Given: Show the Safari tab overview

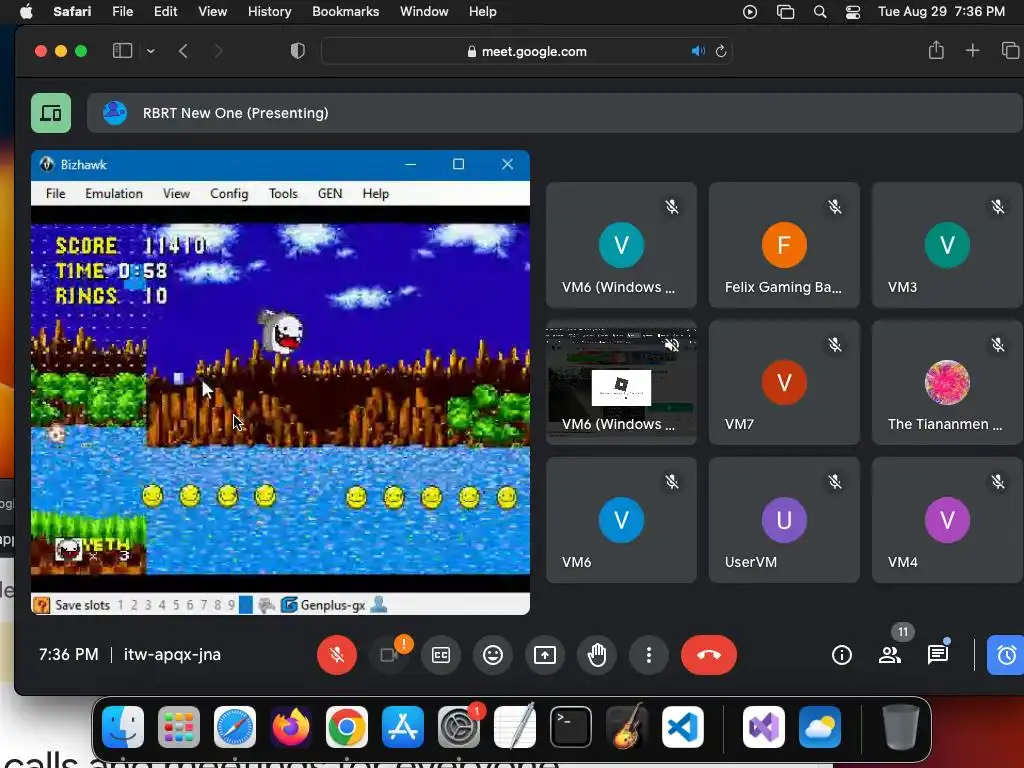Looking at the screenshot, I should (1010, 50).
